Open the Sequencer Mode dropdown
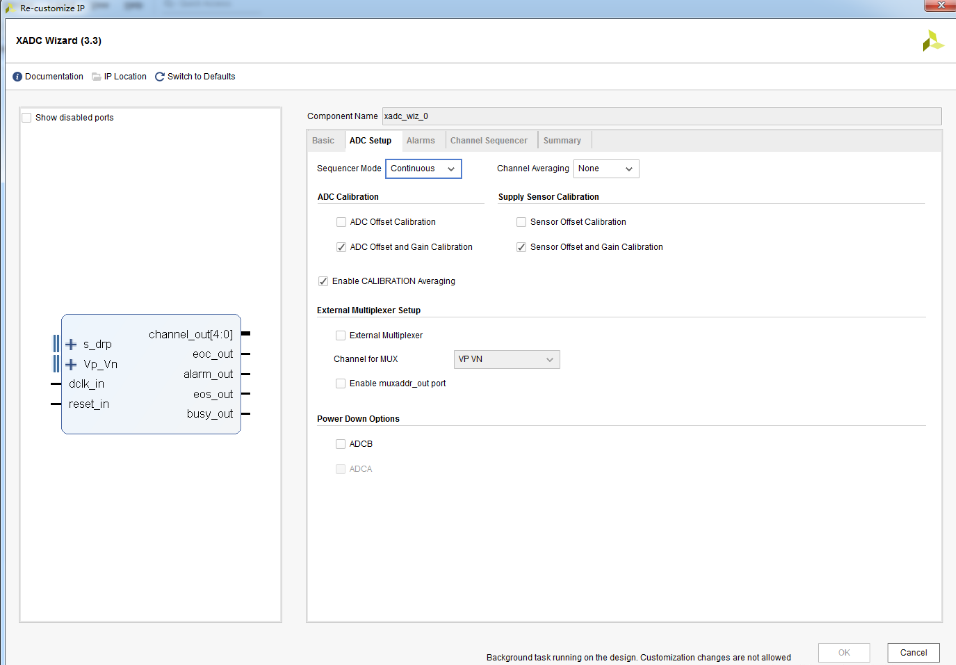This screenshot has width=956, height=665. 423,169
